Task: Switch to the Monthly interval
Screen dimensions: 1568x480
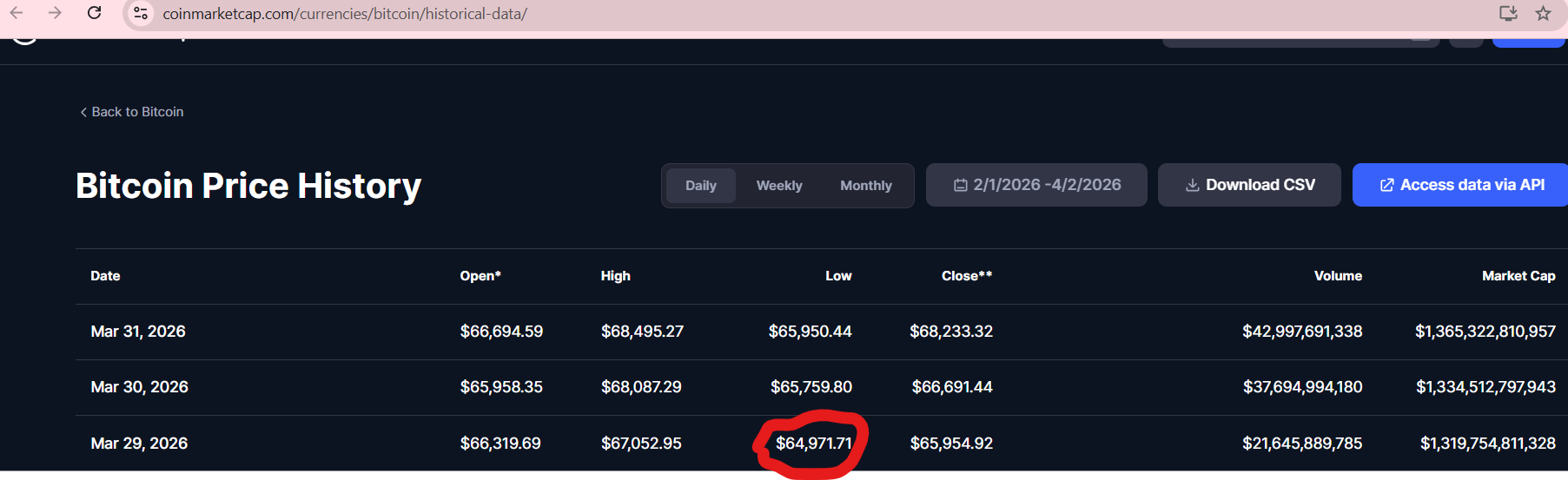Action: (x=865, y=186)
